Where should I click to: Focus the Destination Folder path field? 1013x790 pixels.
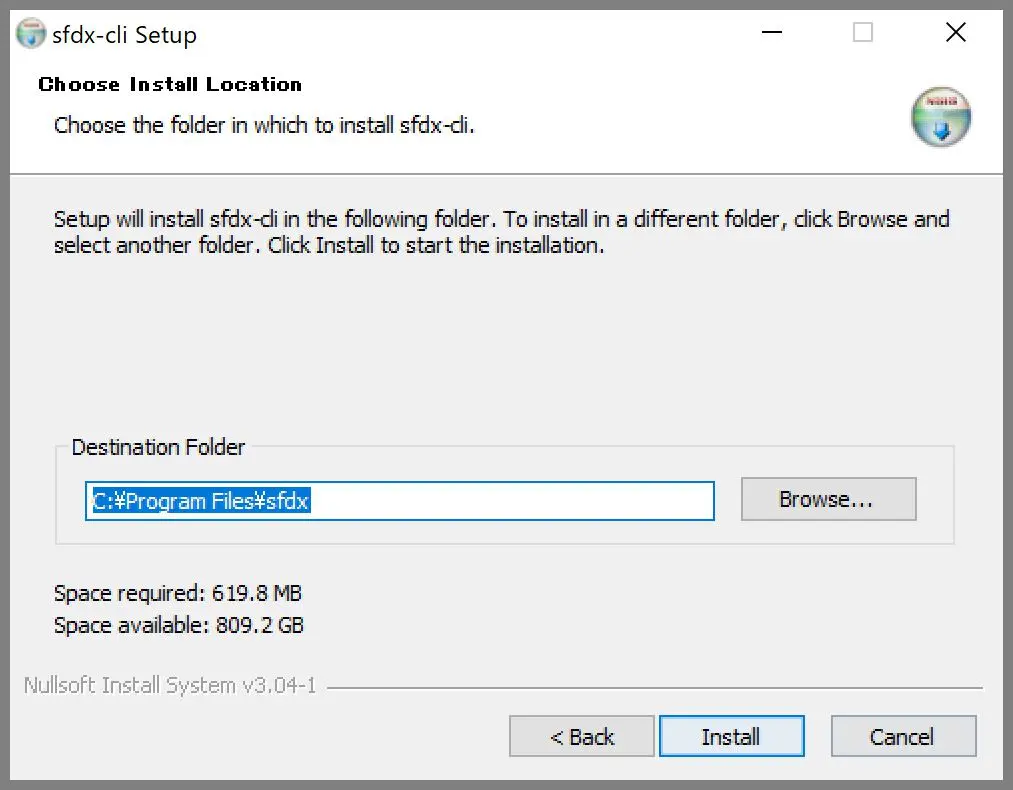400,501
